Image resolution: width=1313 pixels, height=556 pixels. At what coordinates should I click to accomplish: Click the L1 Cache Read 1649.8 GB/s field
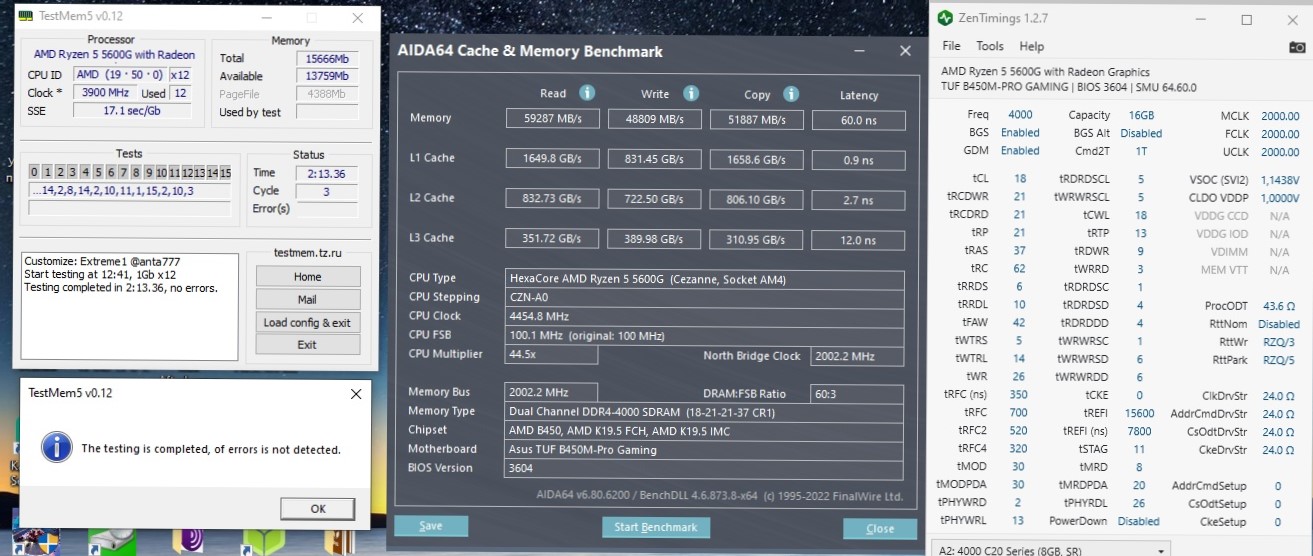tap(553, 158)
